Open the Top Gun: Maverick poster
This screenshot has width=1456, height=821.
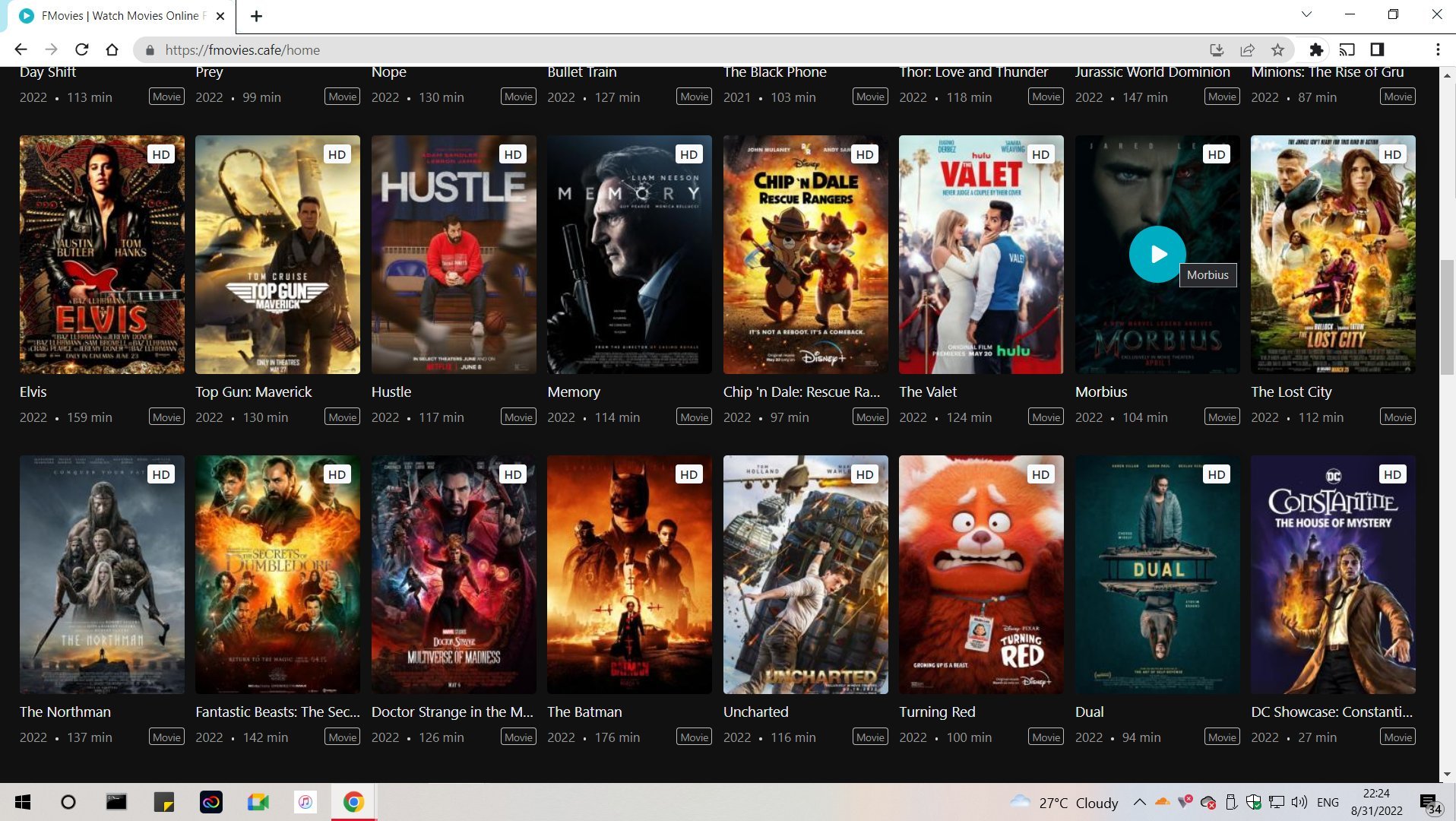tap(277, 255)
